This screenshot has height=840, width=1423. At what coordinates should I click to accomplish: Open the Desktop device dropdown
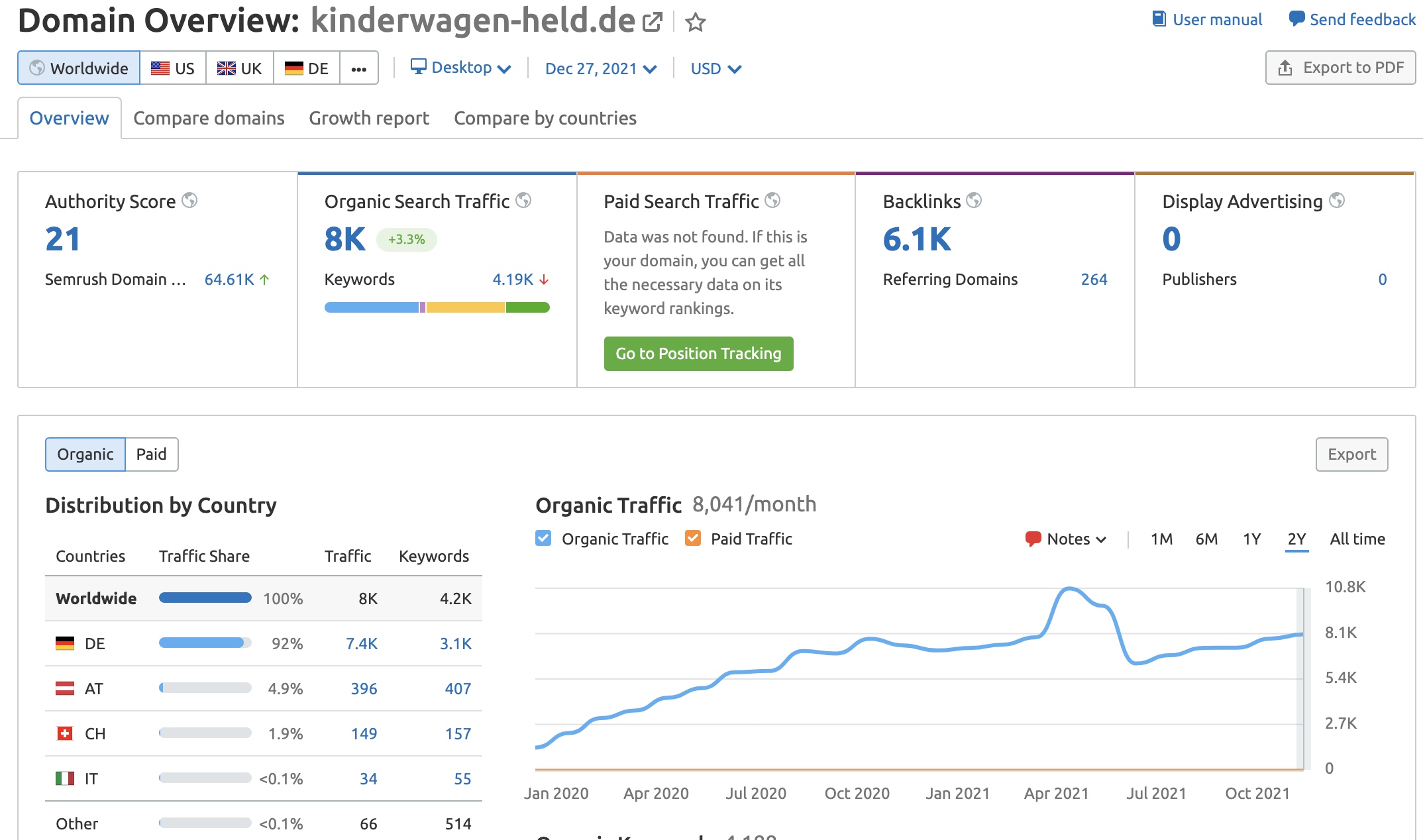461,68
